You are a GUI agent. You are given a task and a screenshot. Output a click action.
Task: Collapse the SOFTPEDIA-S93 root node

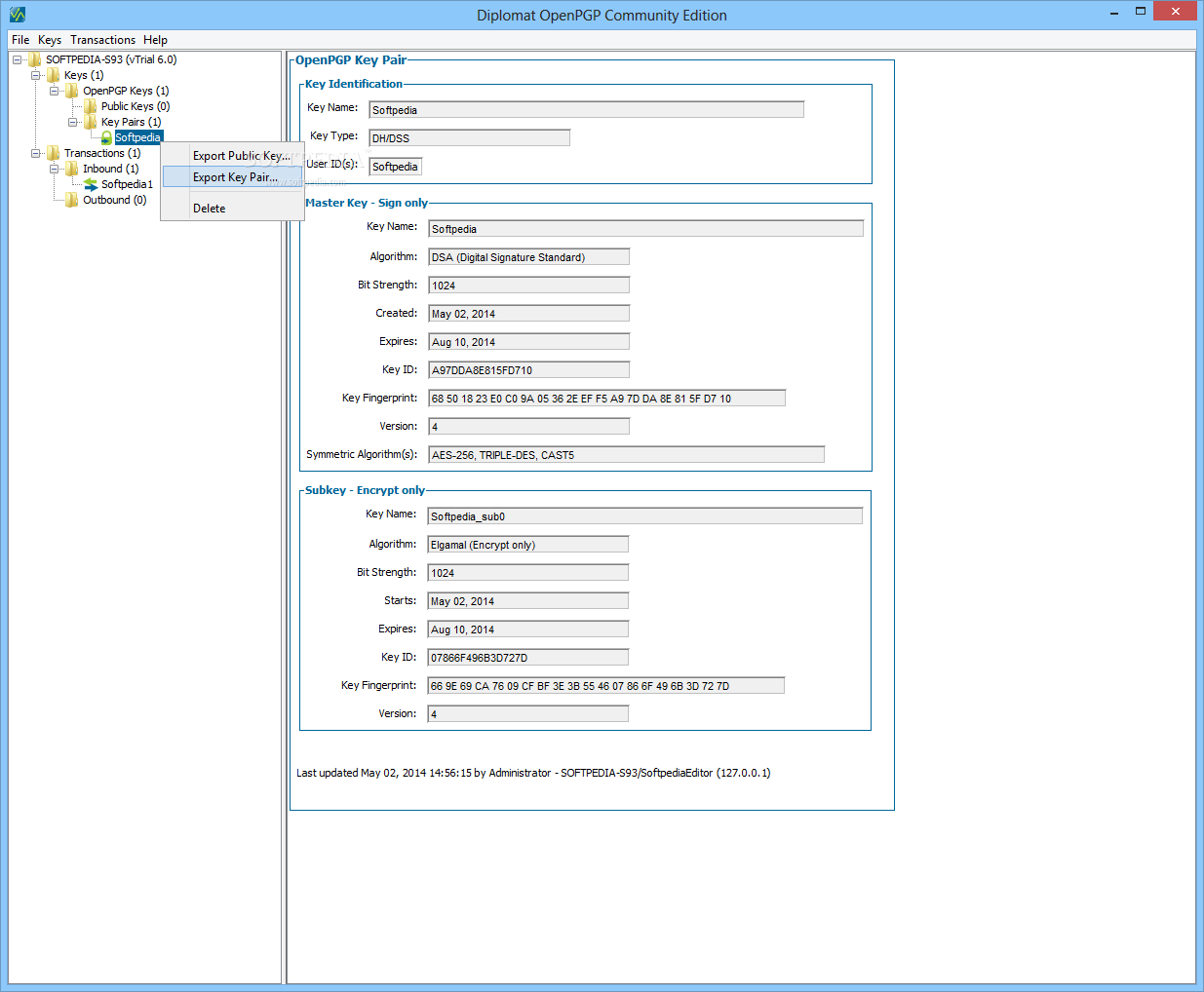(17, 59)
